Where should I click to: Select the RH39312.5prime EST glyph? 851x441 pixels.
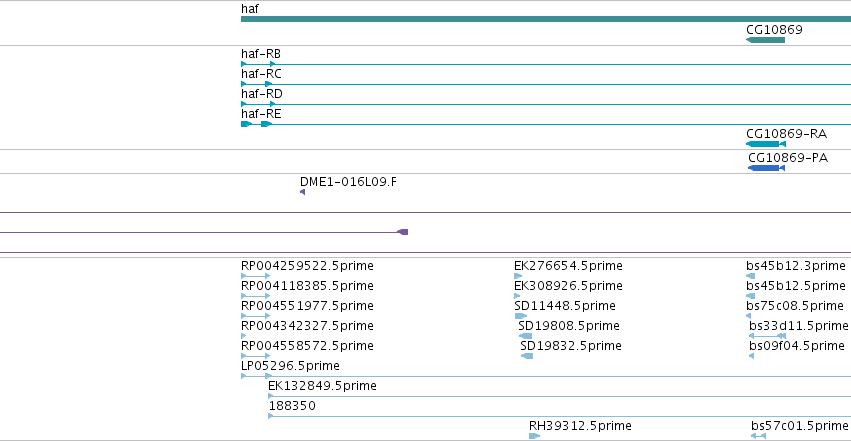[x=535, y=436]
